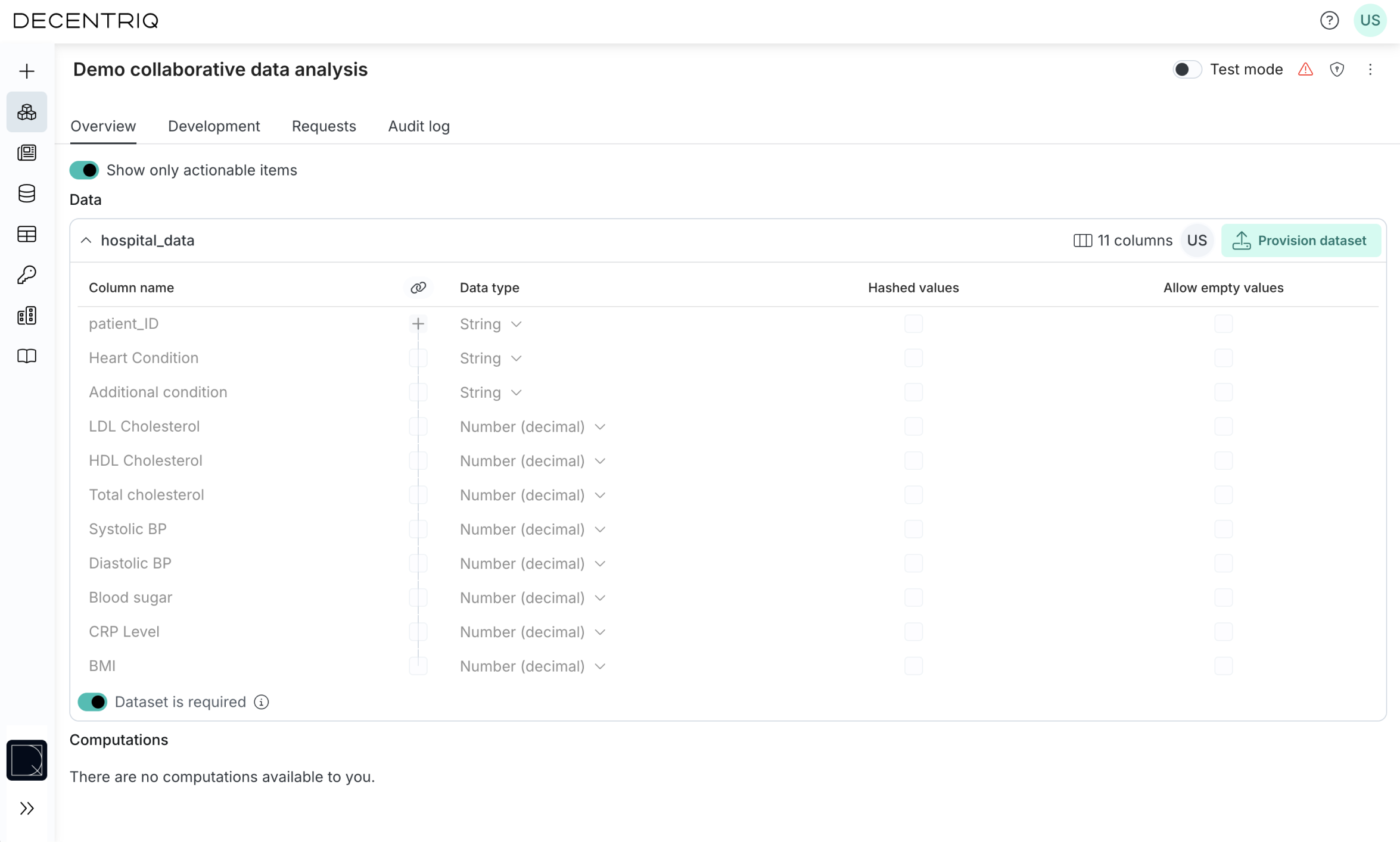The height and width of the screenshot is (842, 1400).
Task: Open the Audit log tab
Action: (x=419, y=126)
